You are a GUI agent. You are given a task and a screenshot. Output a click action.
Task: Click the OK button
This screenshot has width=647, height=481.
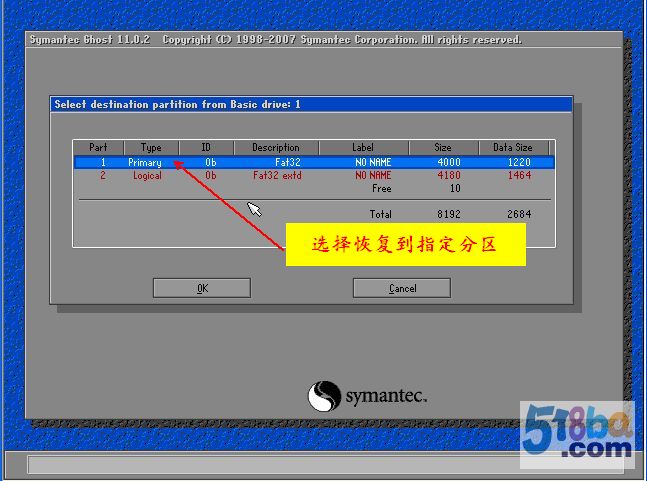(202, 288)
